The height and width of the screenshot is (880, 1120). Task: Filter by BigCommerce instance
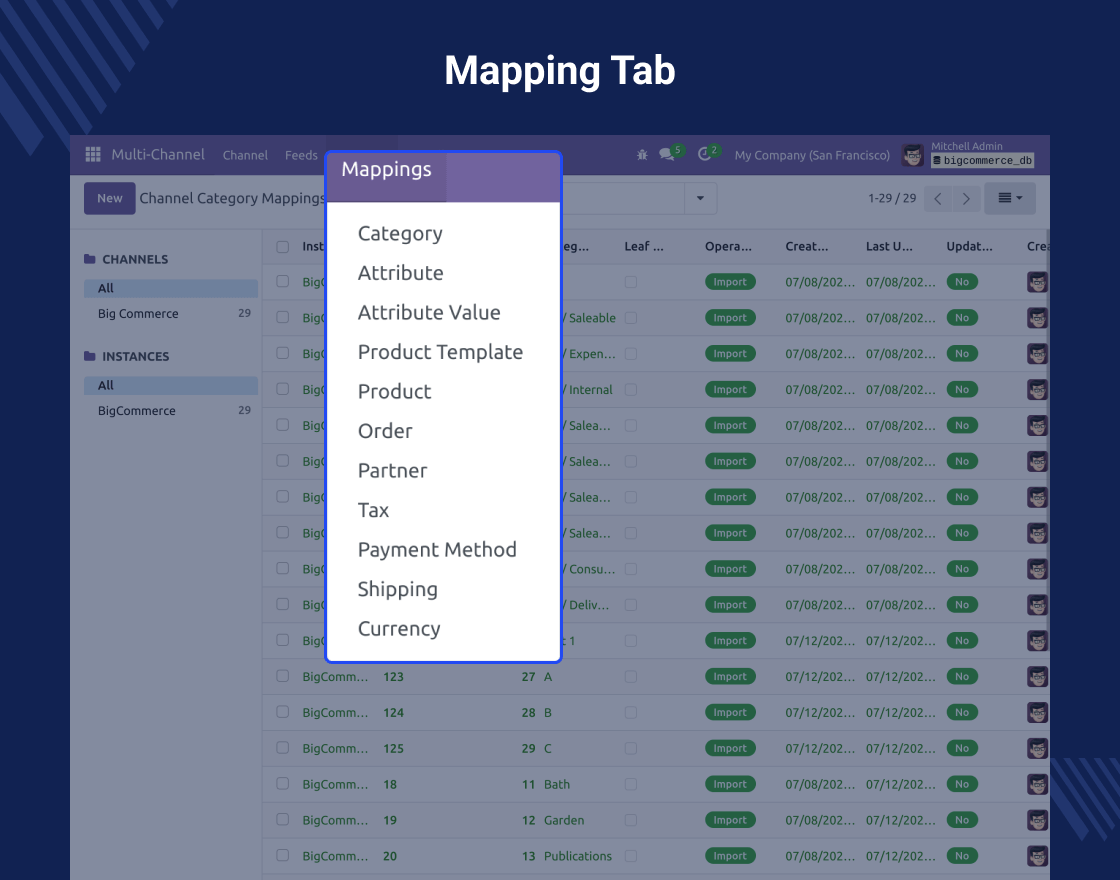pos(171,411)
